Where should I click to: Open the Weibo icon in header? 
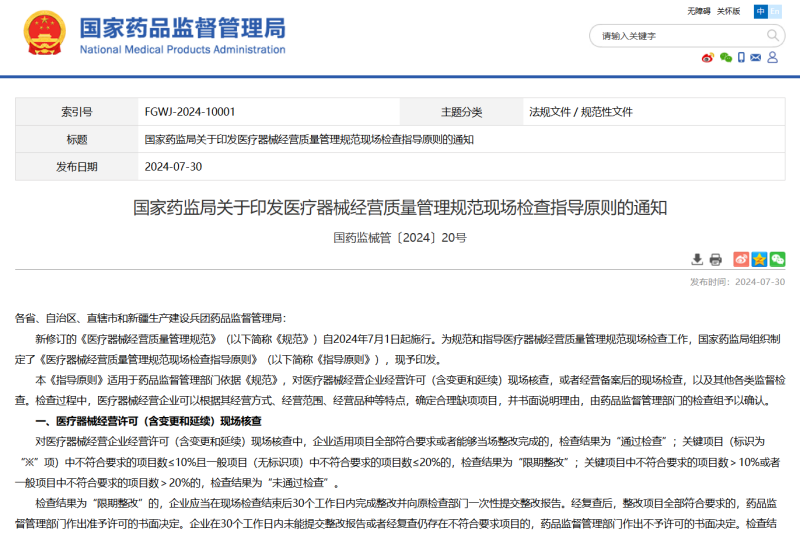point(708,58)
